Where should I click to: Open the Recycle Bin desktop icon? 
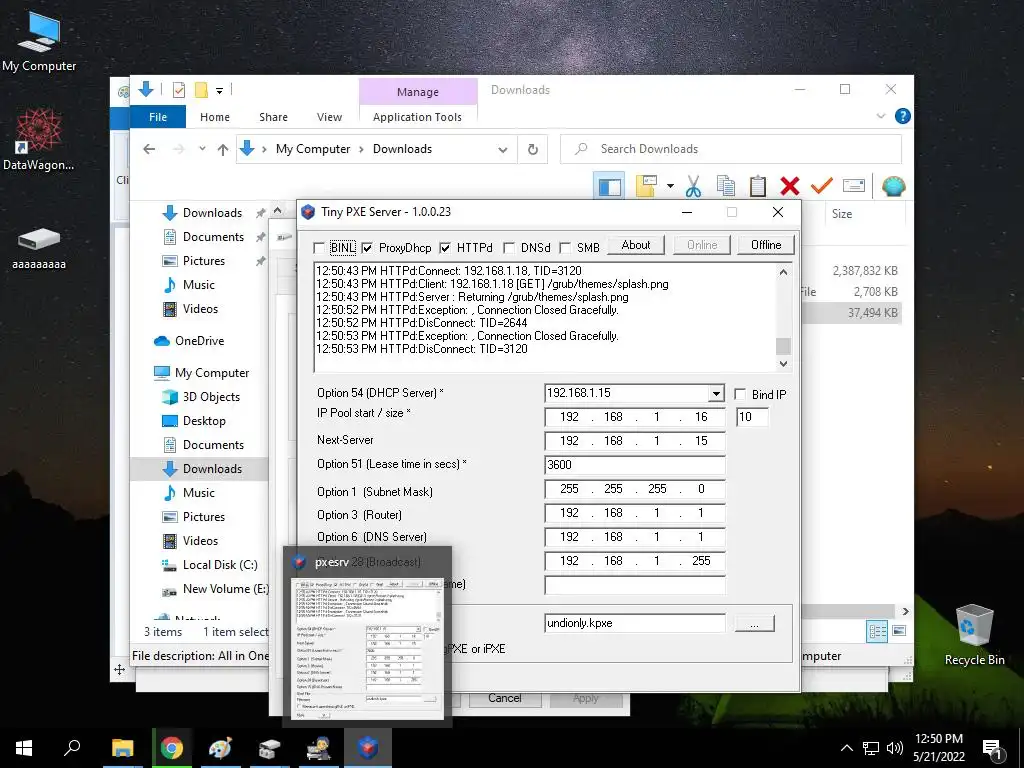[974, 633]
